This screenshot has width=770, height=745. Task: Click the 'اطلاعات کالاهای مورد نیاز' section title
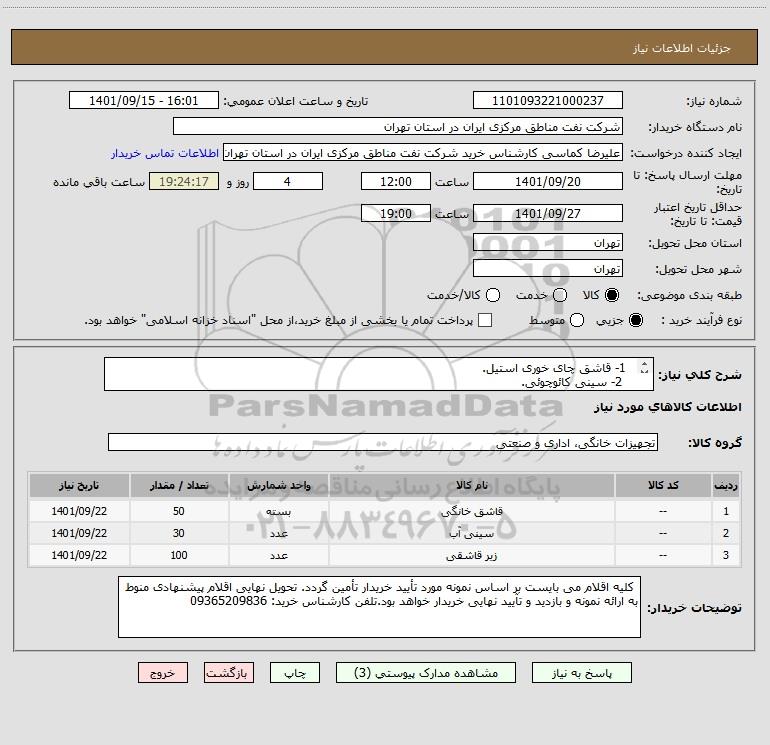[x=668, y=407]
